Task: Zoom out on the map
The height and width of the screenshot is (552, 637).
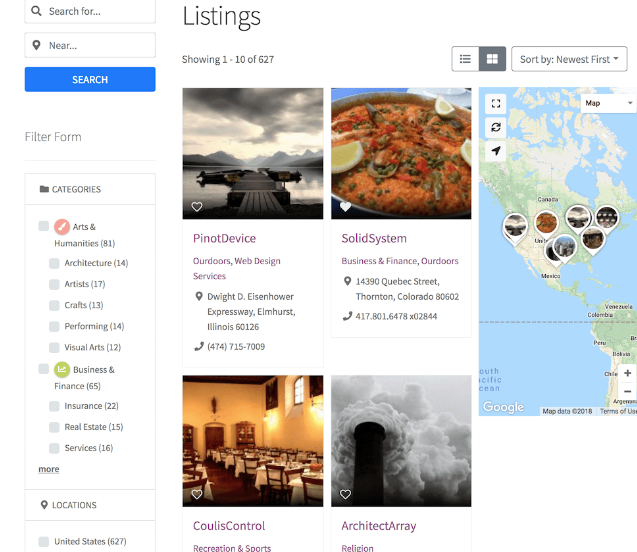Action: [628, 391]
